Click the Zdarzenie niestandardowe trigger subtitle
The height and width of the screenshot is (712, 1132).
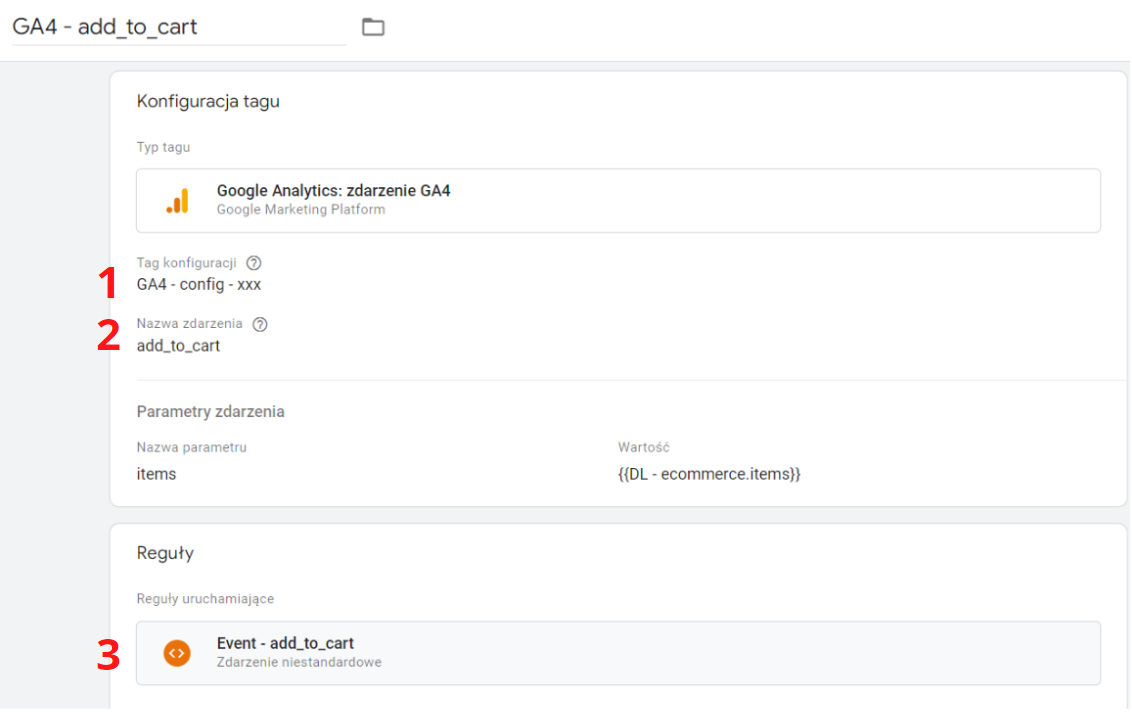[299, 662]
